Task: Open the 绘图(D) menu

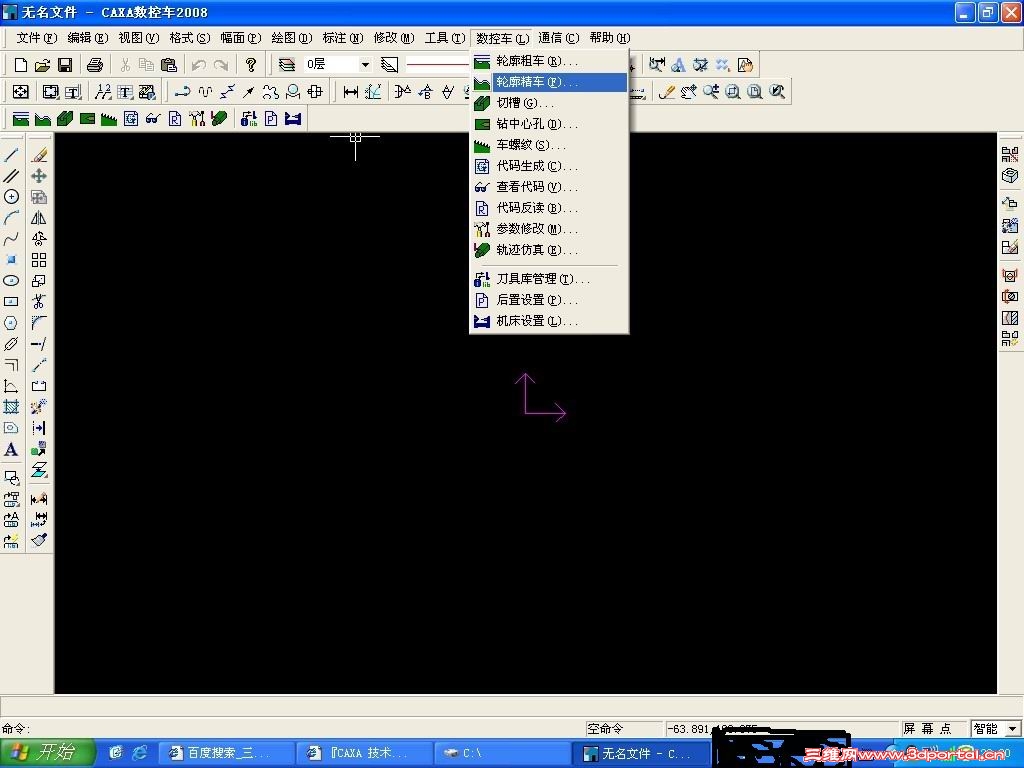Action: tap(291, 38)
